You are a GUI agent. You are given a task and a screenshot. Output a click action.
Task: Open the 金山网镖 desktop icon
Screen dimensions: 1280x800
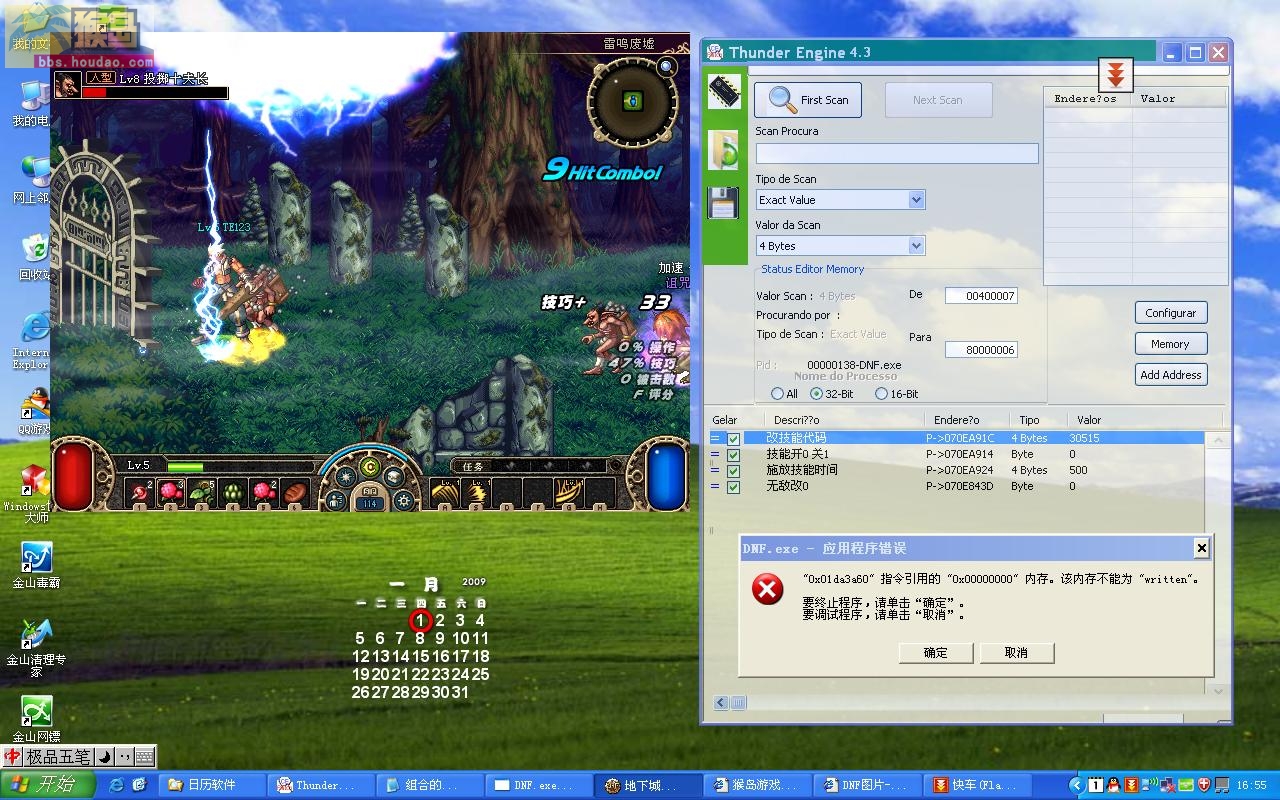coord(36,720)
